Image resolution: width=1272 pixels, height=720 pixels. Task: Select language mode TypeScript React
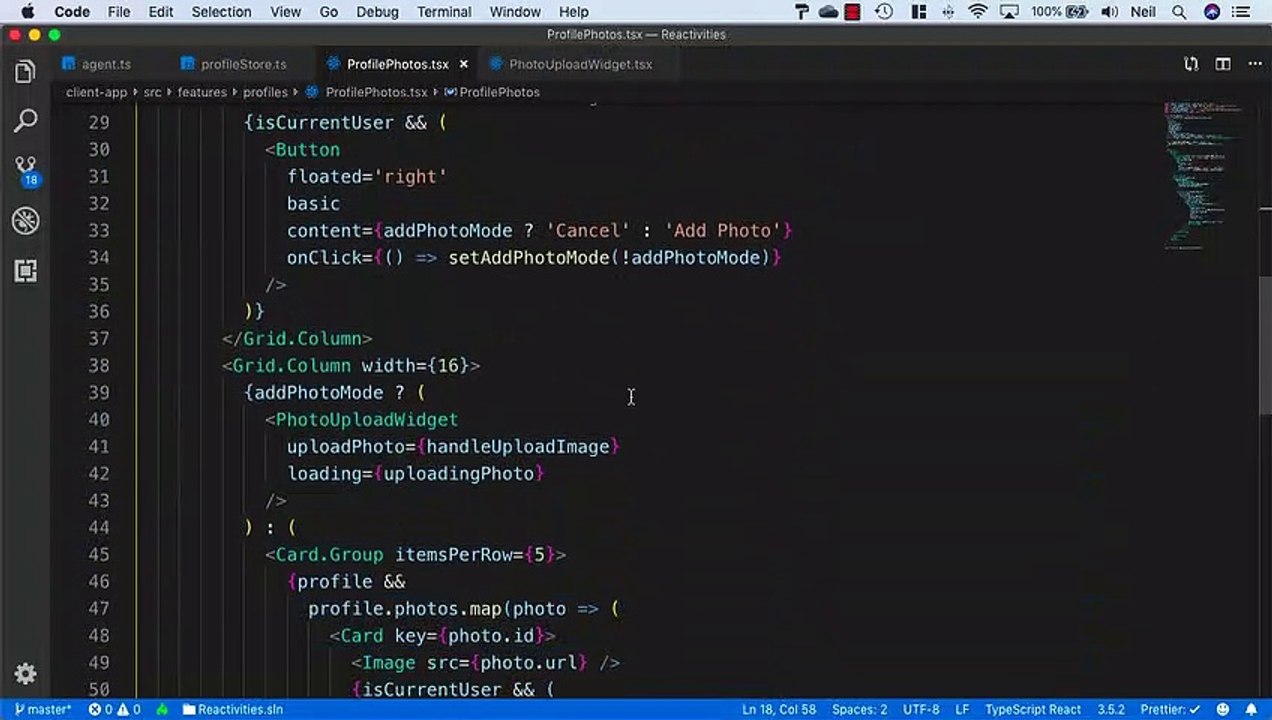[x=1033, y=709]
